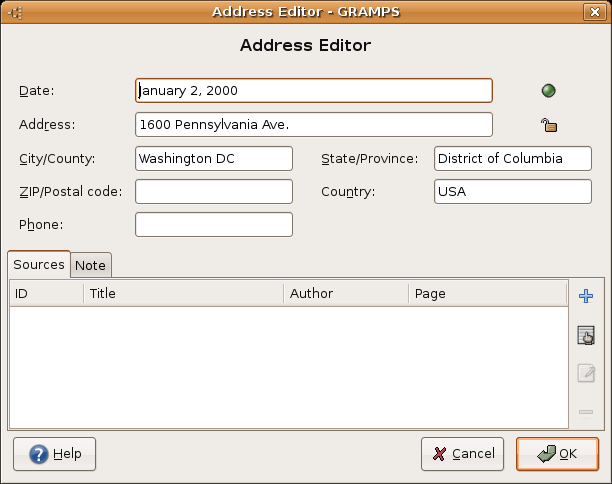Focus the Address text field
The width and height of the screenshot is (612, 484).
[313, 124]
